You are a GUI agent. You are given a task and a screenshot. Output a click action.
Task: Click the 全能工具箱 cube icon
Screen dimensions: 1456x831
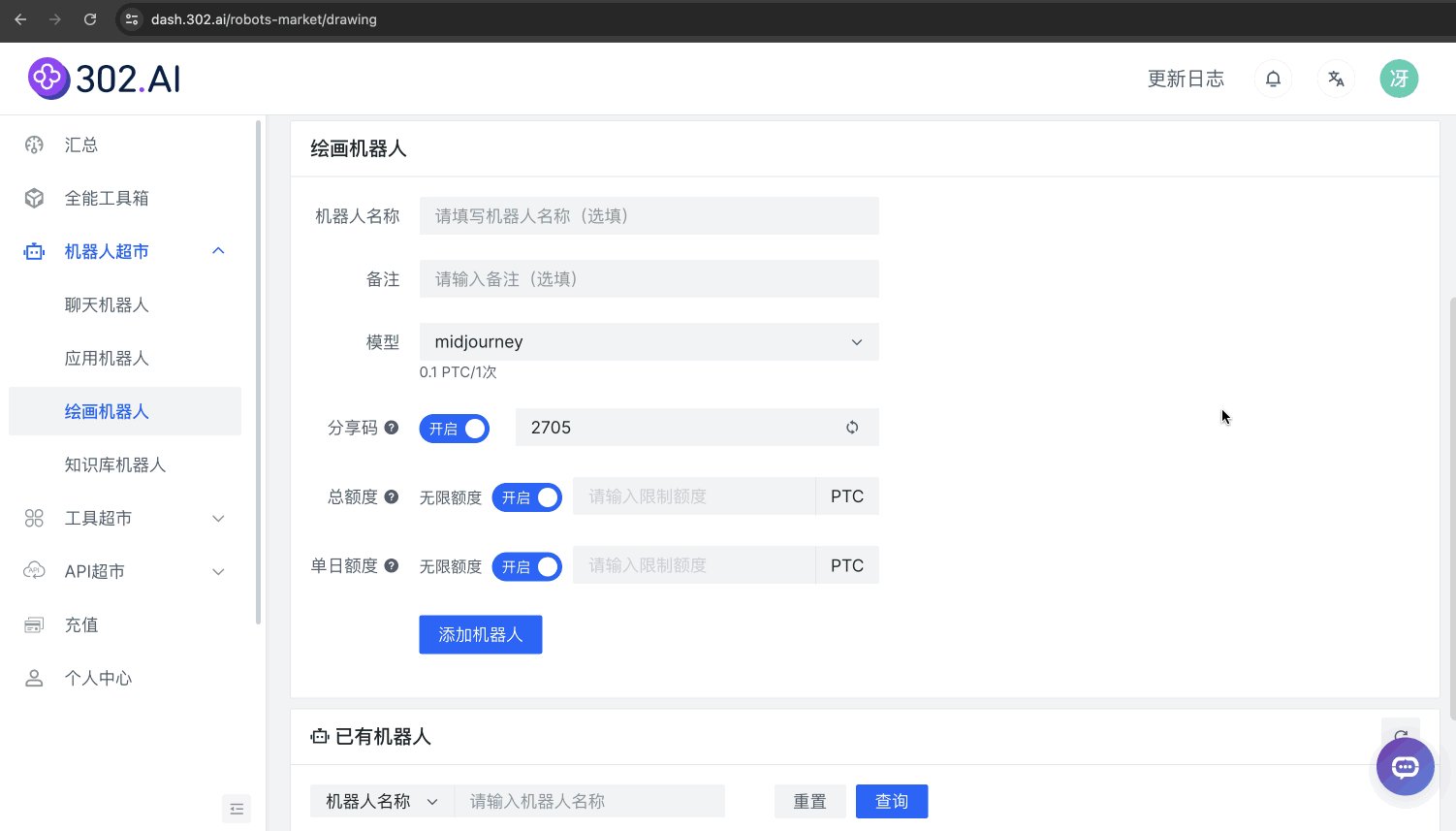coord(34,198)
